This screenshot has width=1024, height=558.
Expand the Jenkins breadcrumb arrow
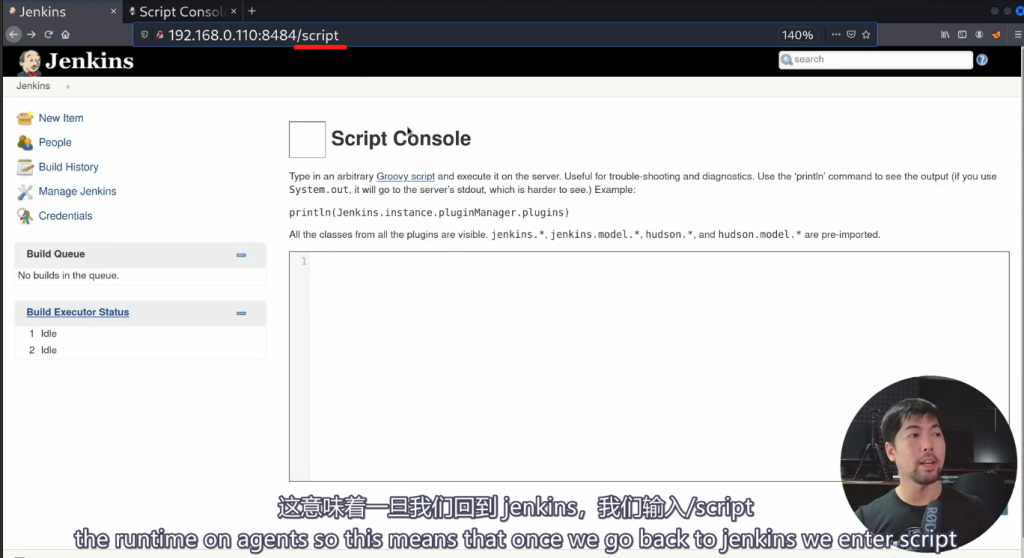[x=68, y=86]
